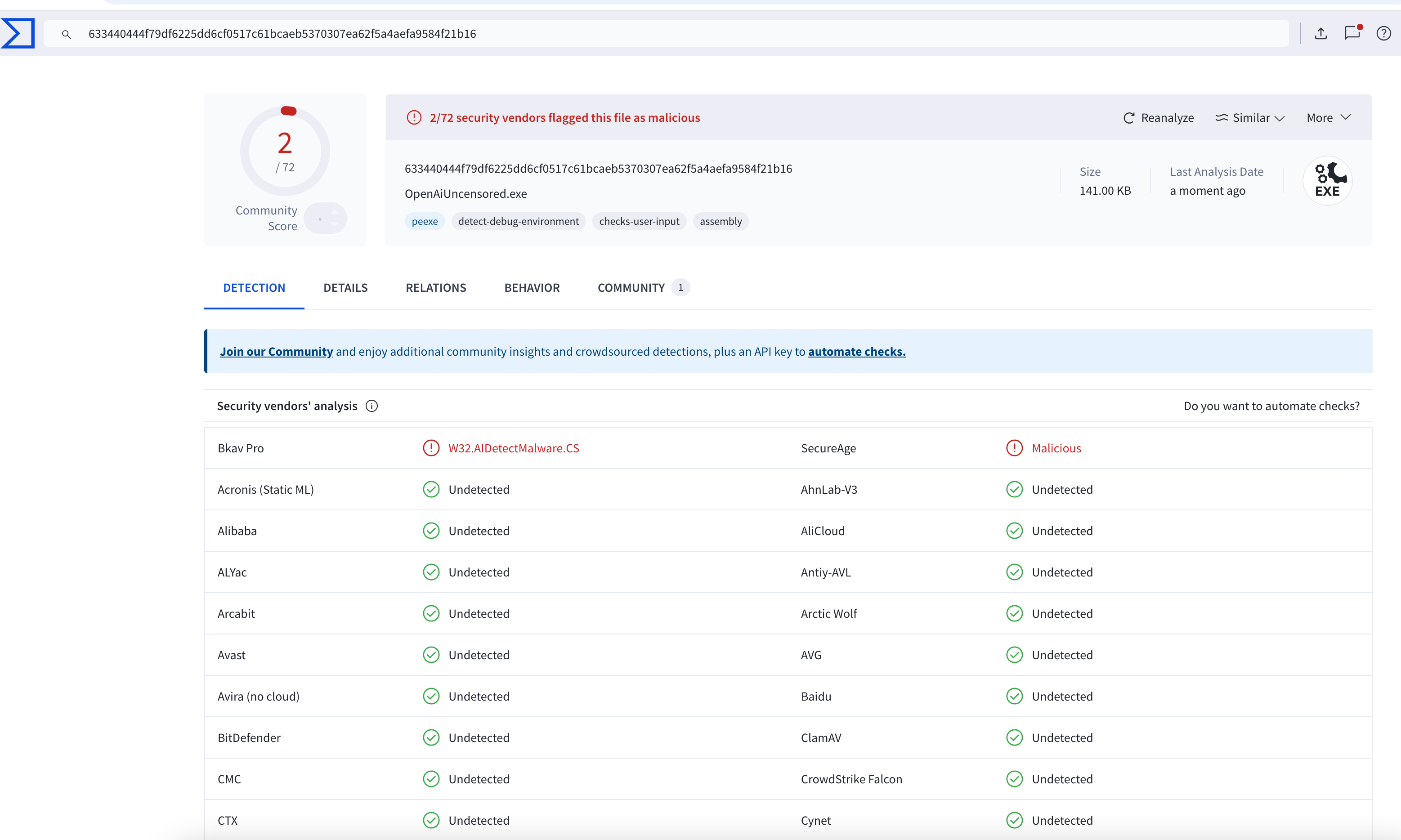
Task: Click the EXE file type icon
Action: coord(1327,181)
